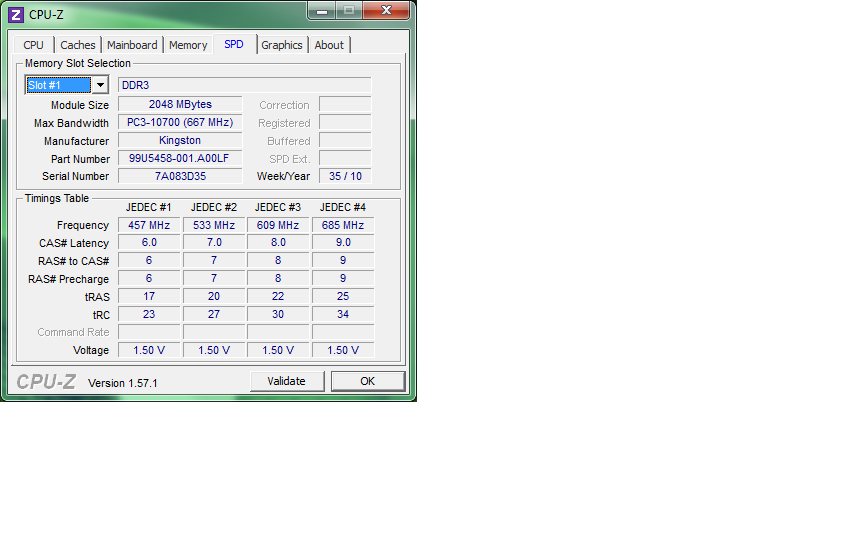864x540 pixels.
Task: Click CAS# Latency value 8.0
Action: pyautogui.click(x=278, y=243)
